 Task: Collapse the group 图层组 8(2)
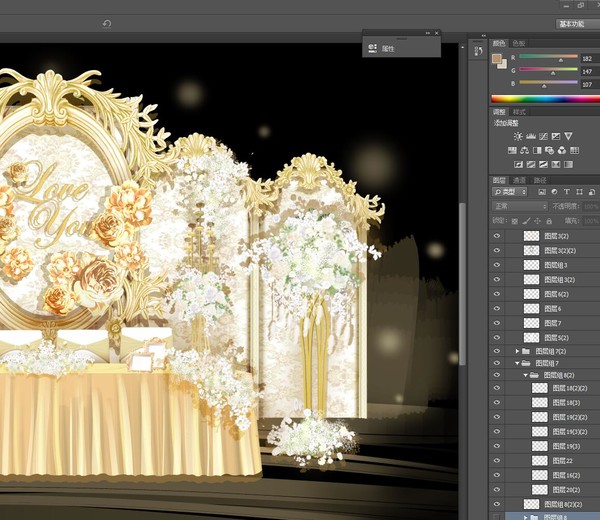click(x=526, y=375)
